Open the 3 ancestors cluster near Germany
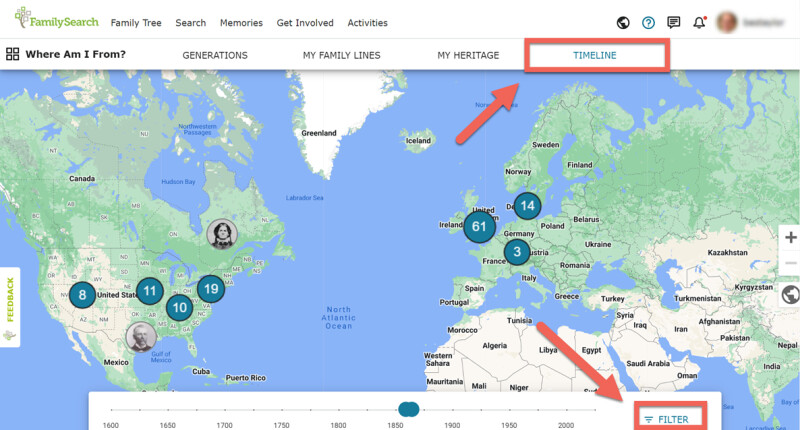Screen dimensions: 800x430 point(517,251)
